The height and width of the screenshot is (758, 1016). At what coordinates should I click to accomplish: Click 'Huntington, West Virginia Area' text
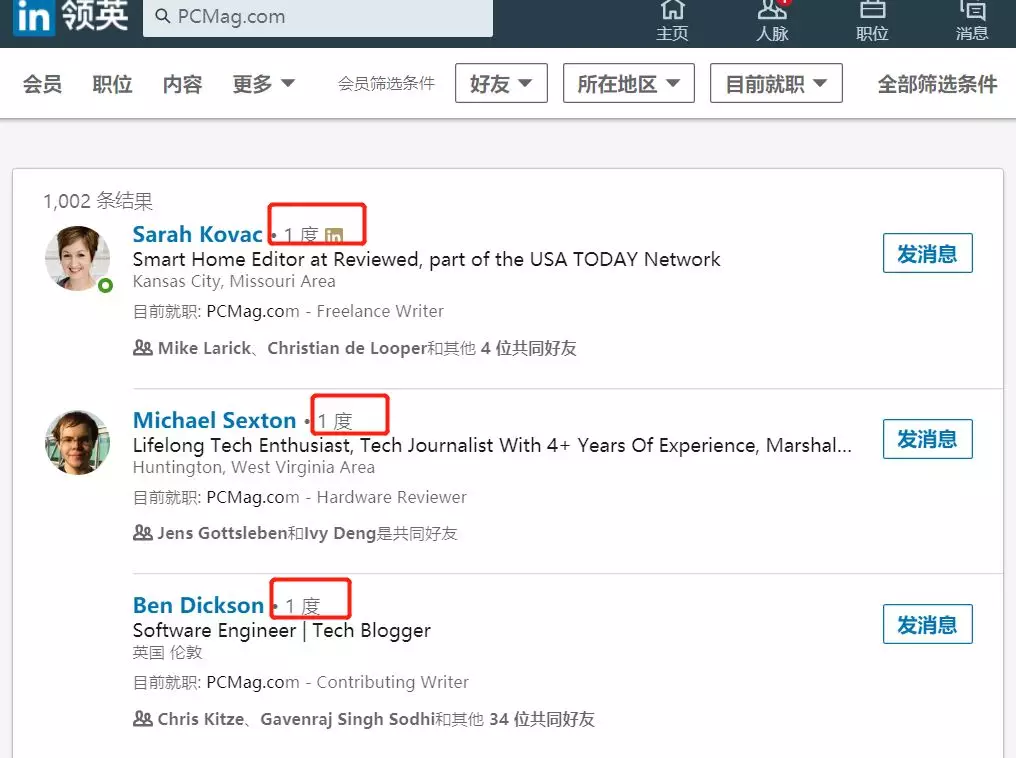click(254, 467)
